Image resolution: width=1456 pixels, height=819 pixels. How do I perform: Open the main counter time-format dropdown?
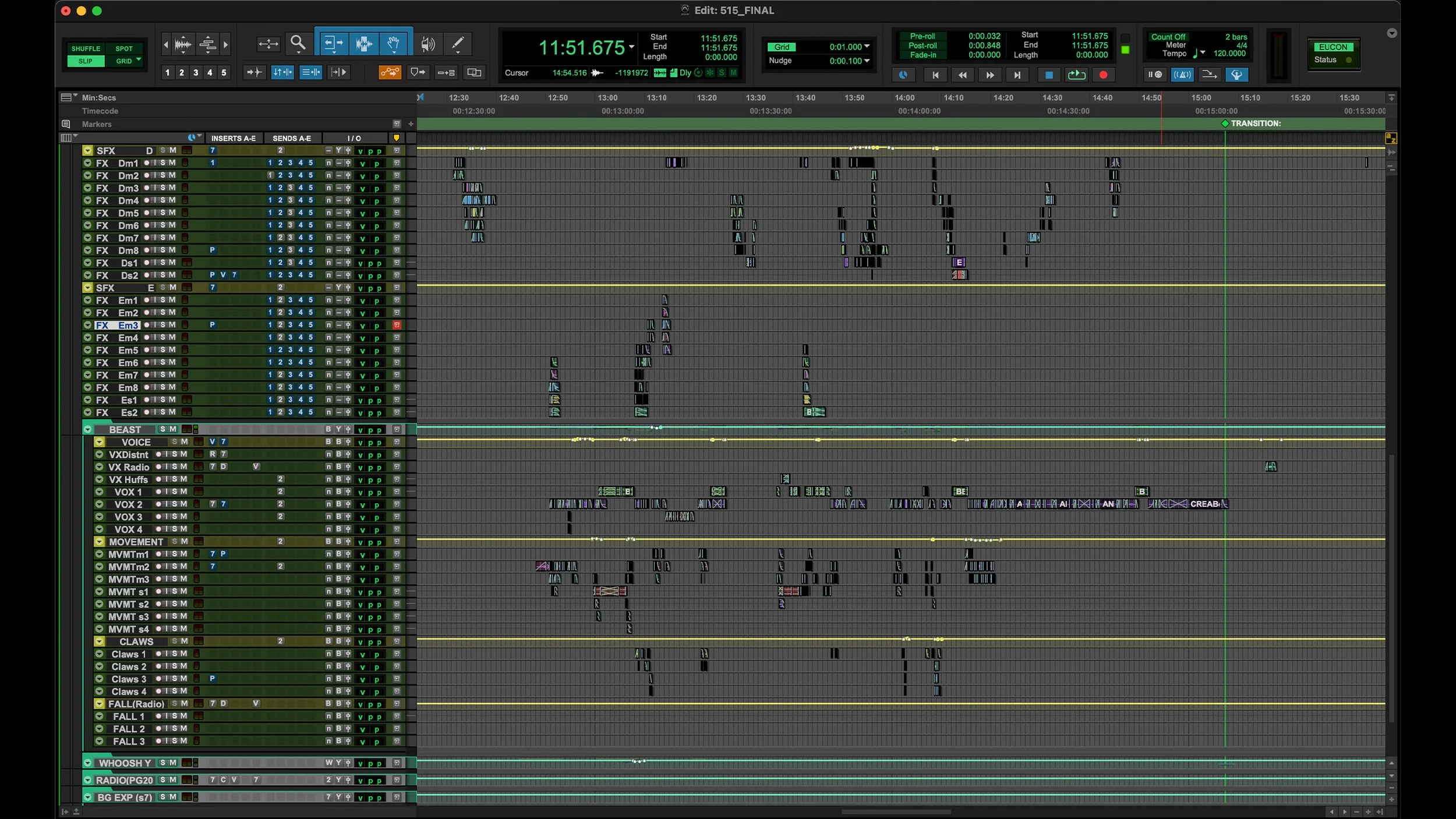tap(631, 47)
